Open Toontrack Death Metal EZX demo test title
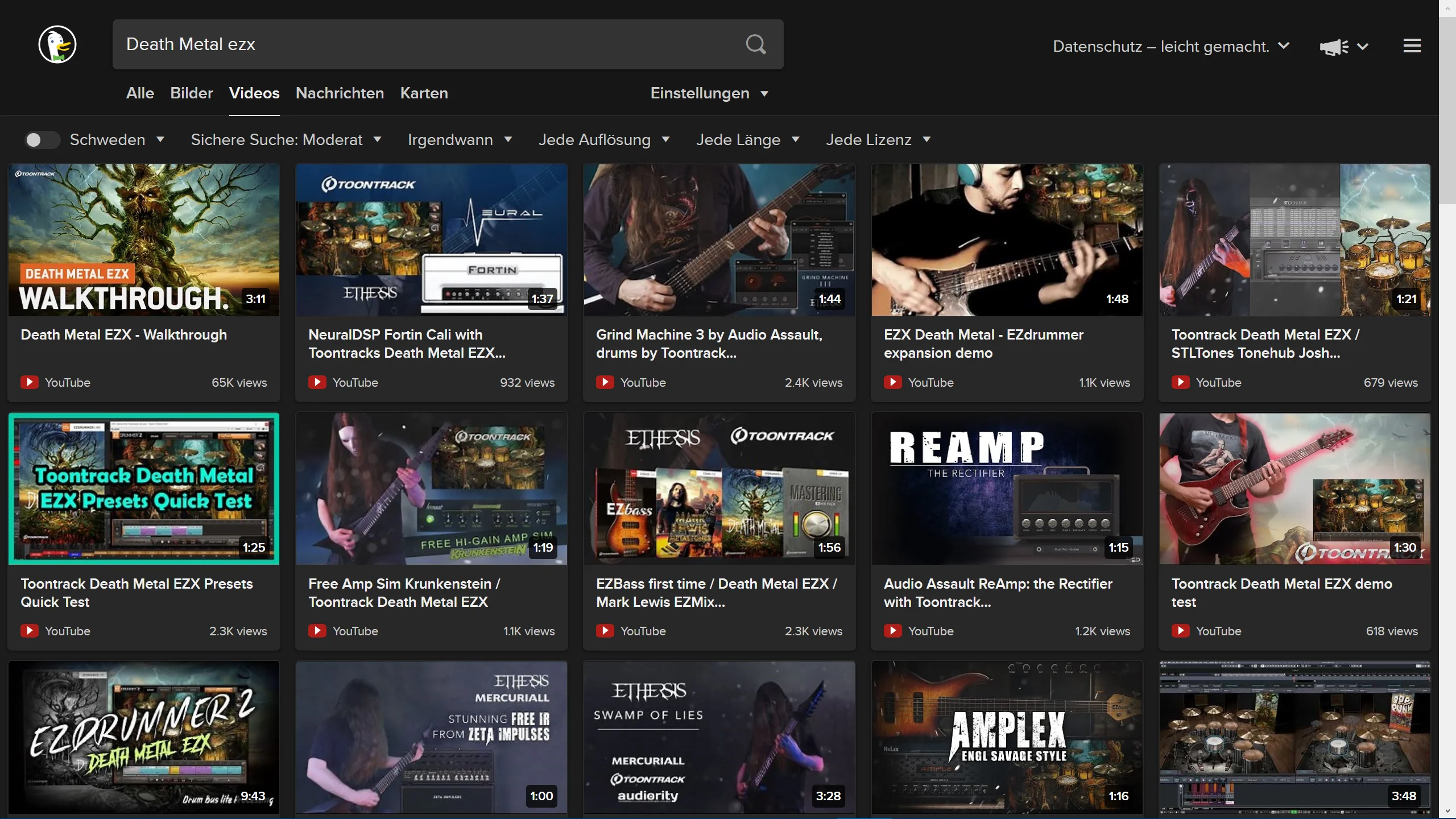1456x819 pixels. [1282, 593]
